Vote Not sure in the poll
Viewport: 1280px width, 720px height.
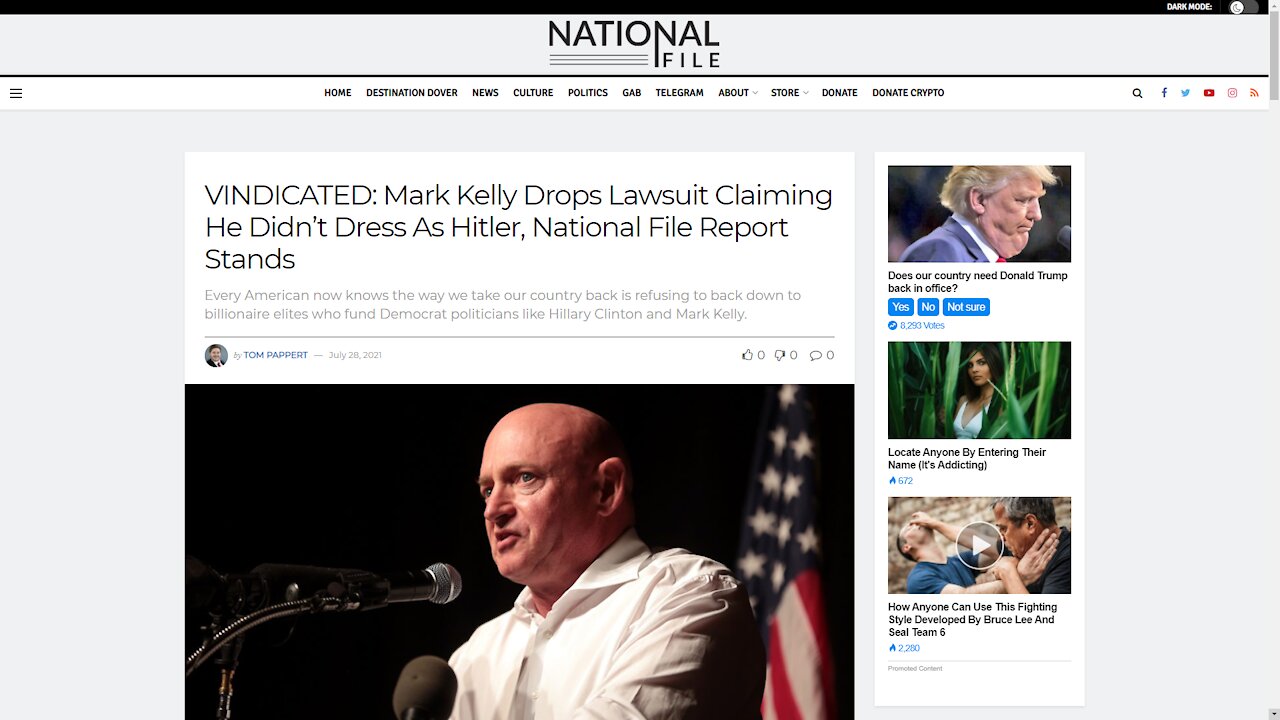[x=966, y=307]
